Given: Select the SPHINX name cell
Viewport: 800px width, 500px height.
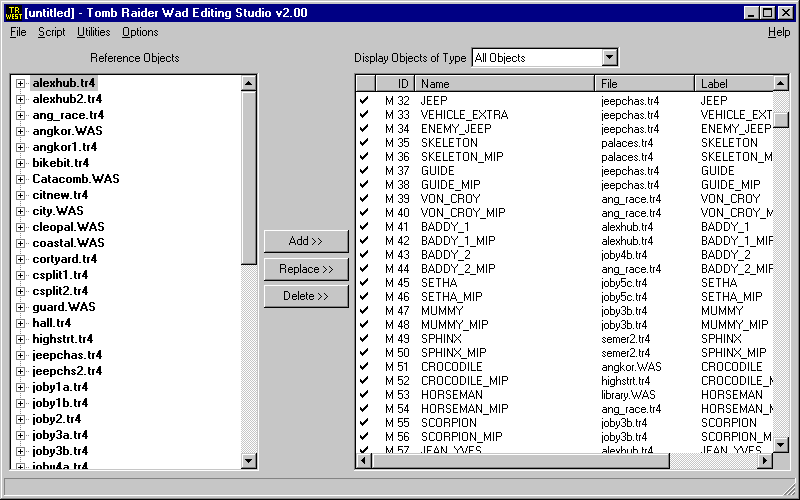Looking at the screenshot, I should click(x=441, y=338).
